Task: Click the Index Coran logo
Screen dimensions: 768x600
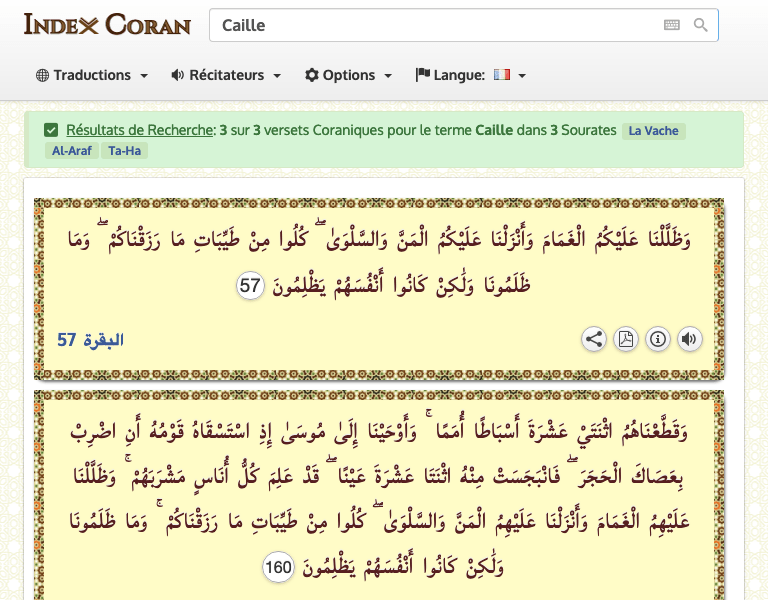Action: 107,24
